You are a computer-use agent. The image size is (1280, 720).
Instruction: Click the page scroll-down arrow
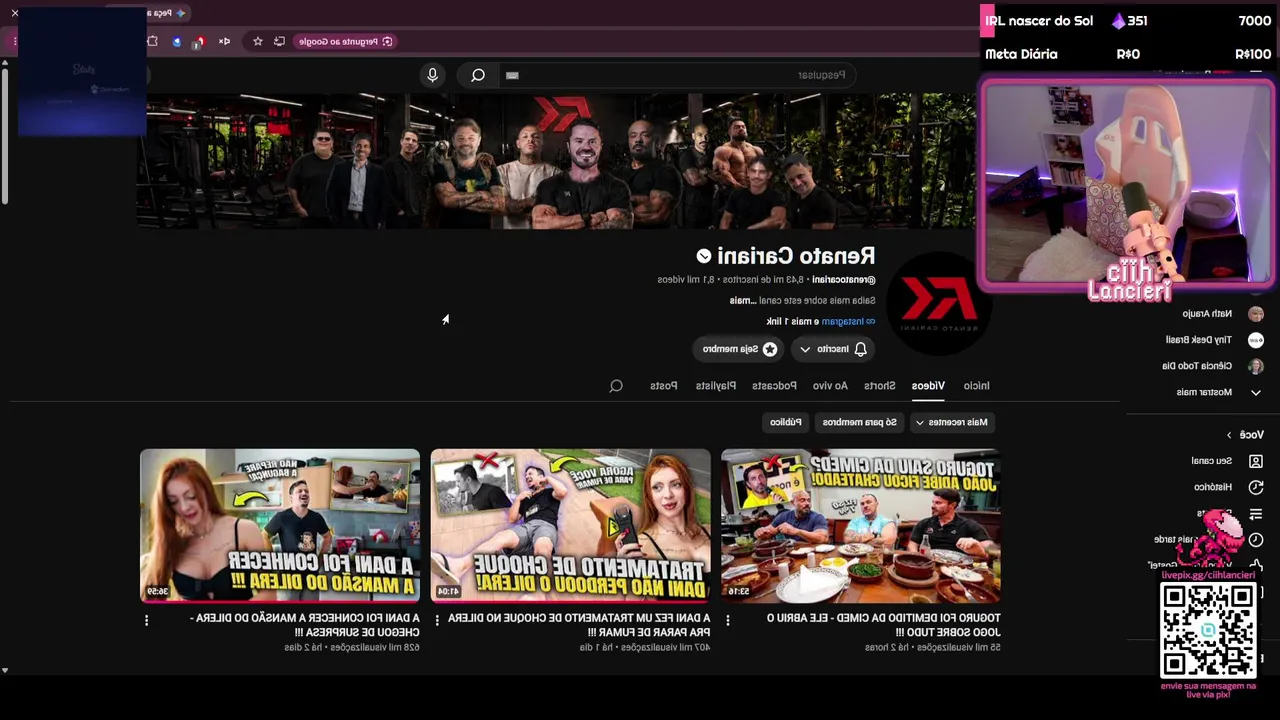click(x=5, y=670)
